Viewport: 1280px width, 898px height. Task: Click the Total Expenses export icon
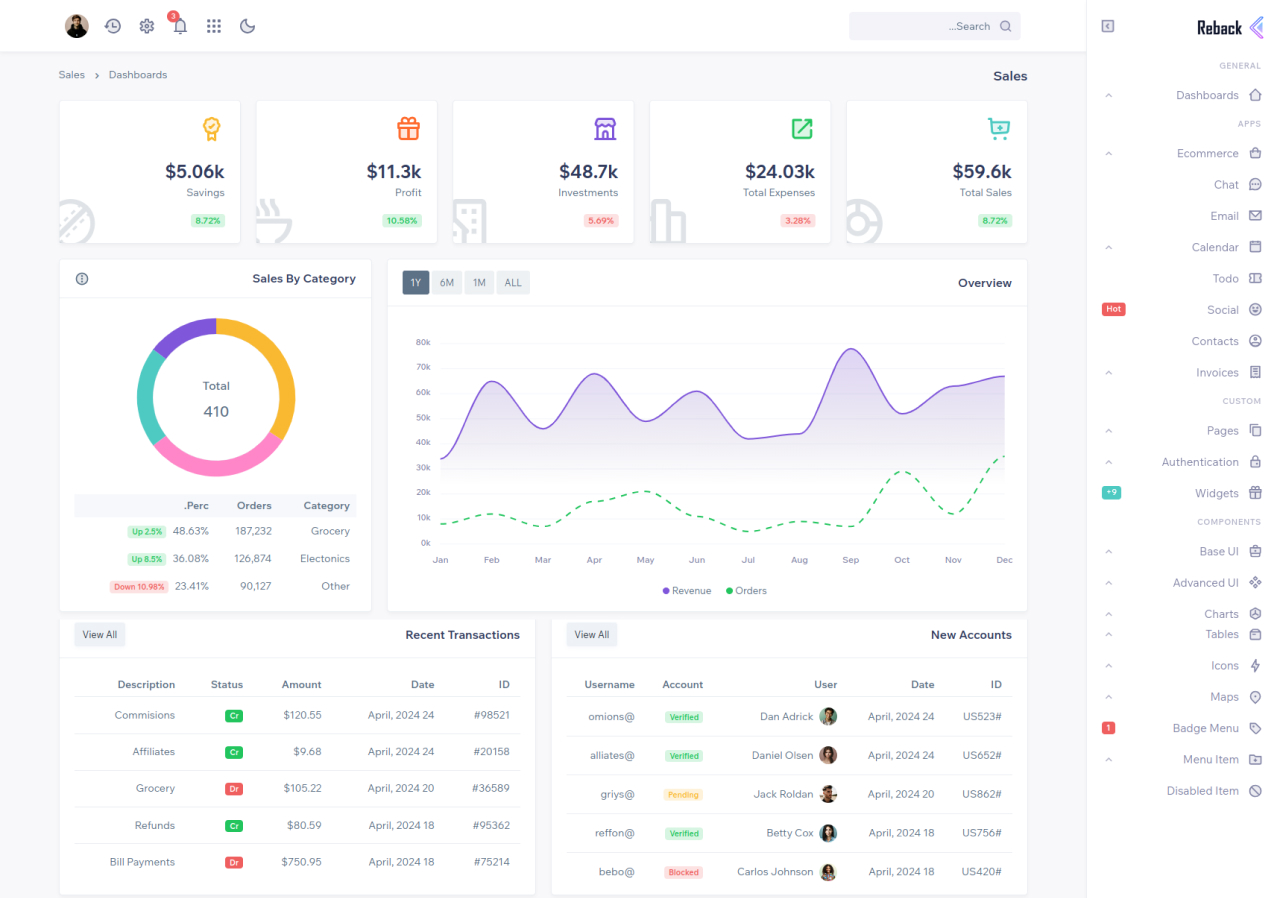[x=802, y=128]
